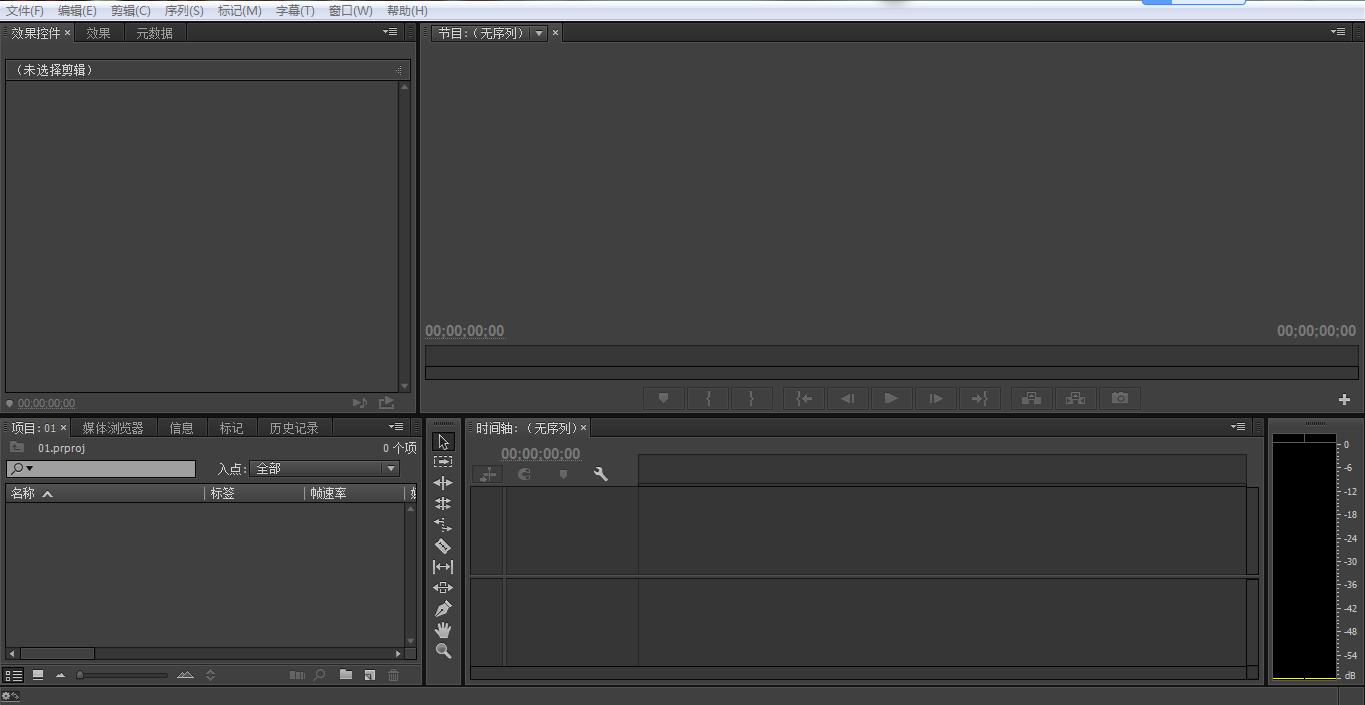Pick the Hand tool

coord(443,630)
